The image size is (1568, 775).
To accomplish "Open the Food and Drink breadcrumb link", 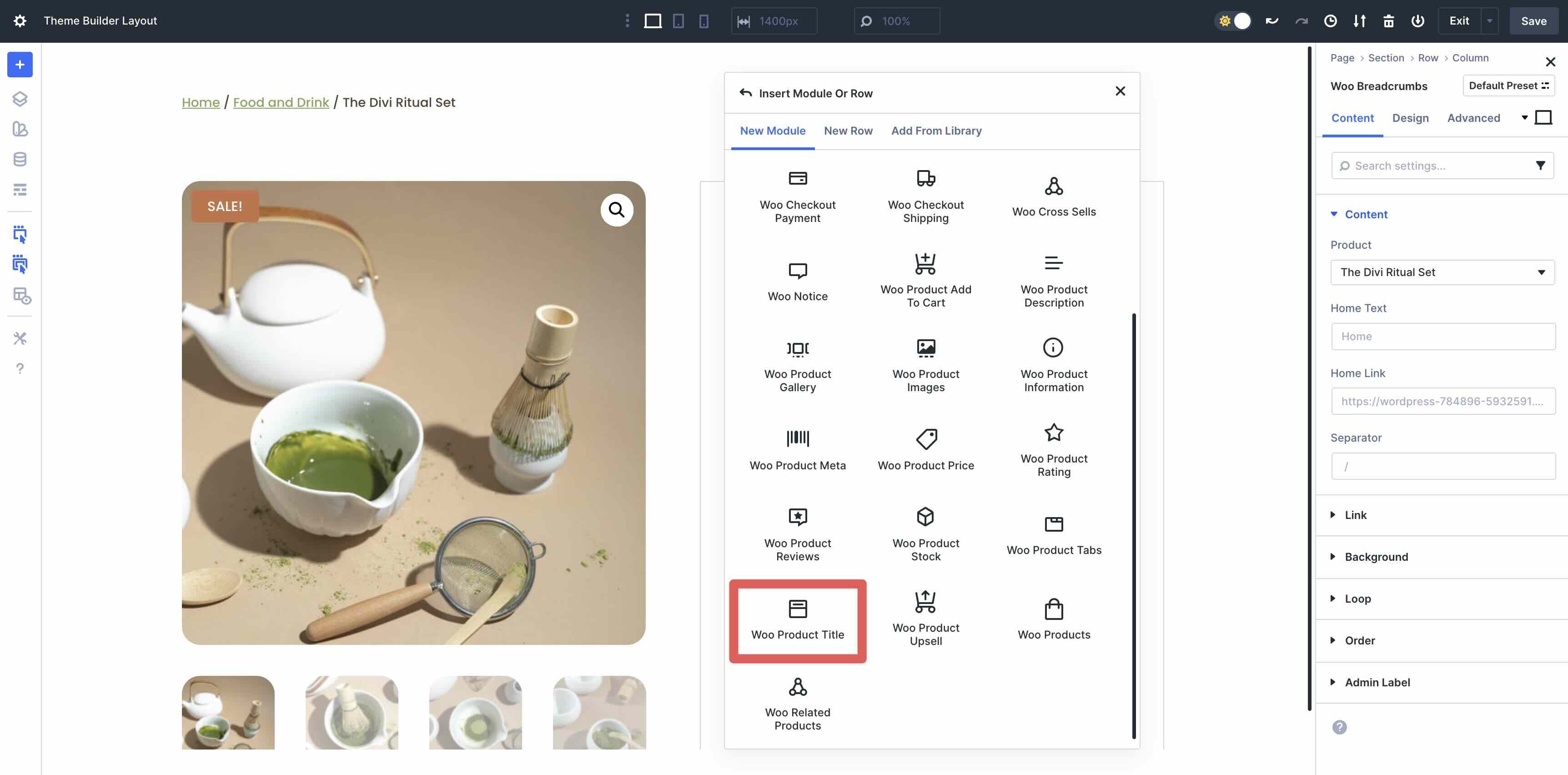I will [x=281, y=102].
